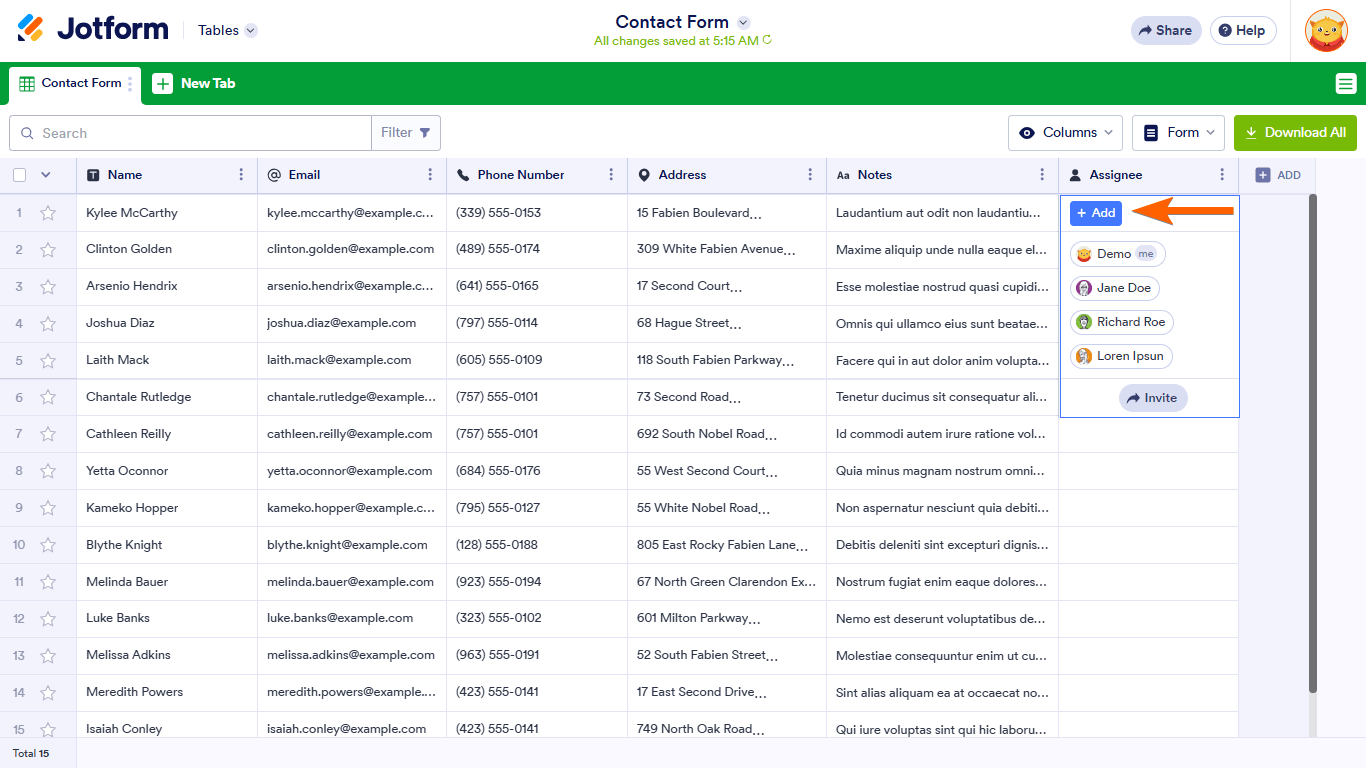Select phone cell (323) 555-0102
Viewport: 1366px width, 768px height.
pos(537,618)
